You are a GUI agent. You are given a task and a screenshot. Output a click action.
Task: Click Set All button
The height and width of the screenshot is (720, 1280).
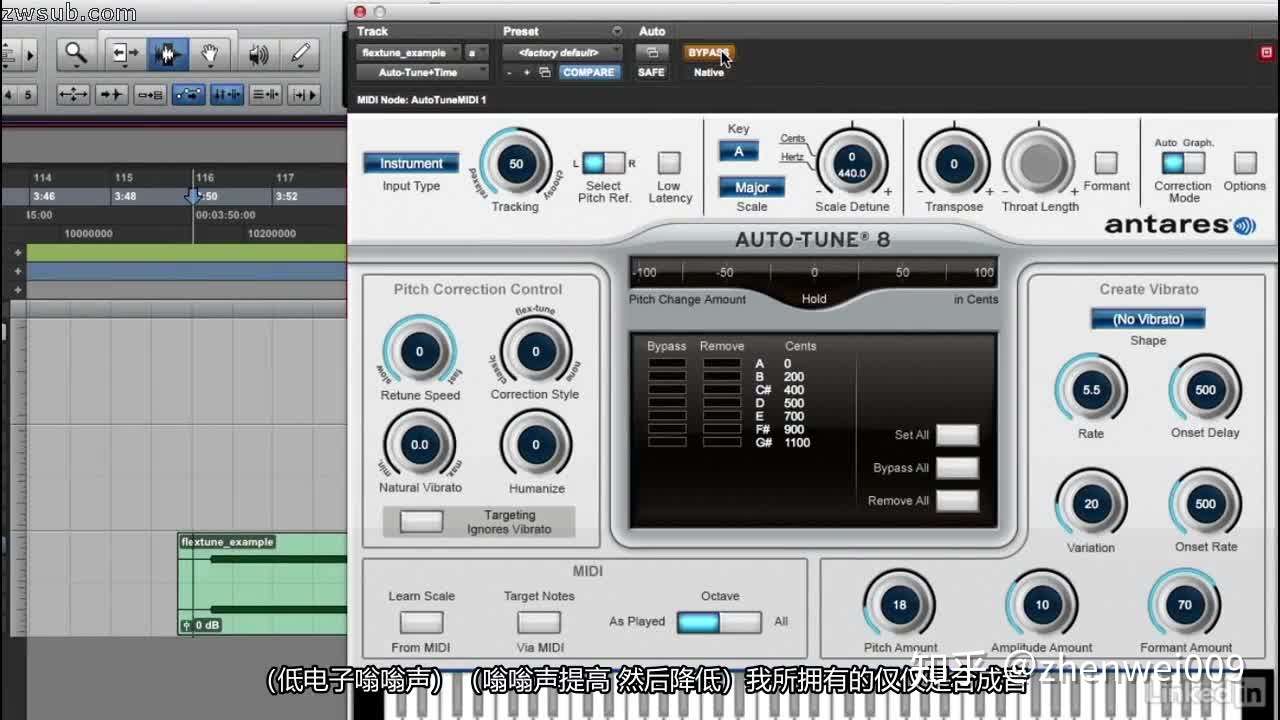(957, 435)
